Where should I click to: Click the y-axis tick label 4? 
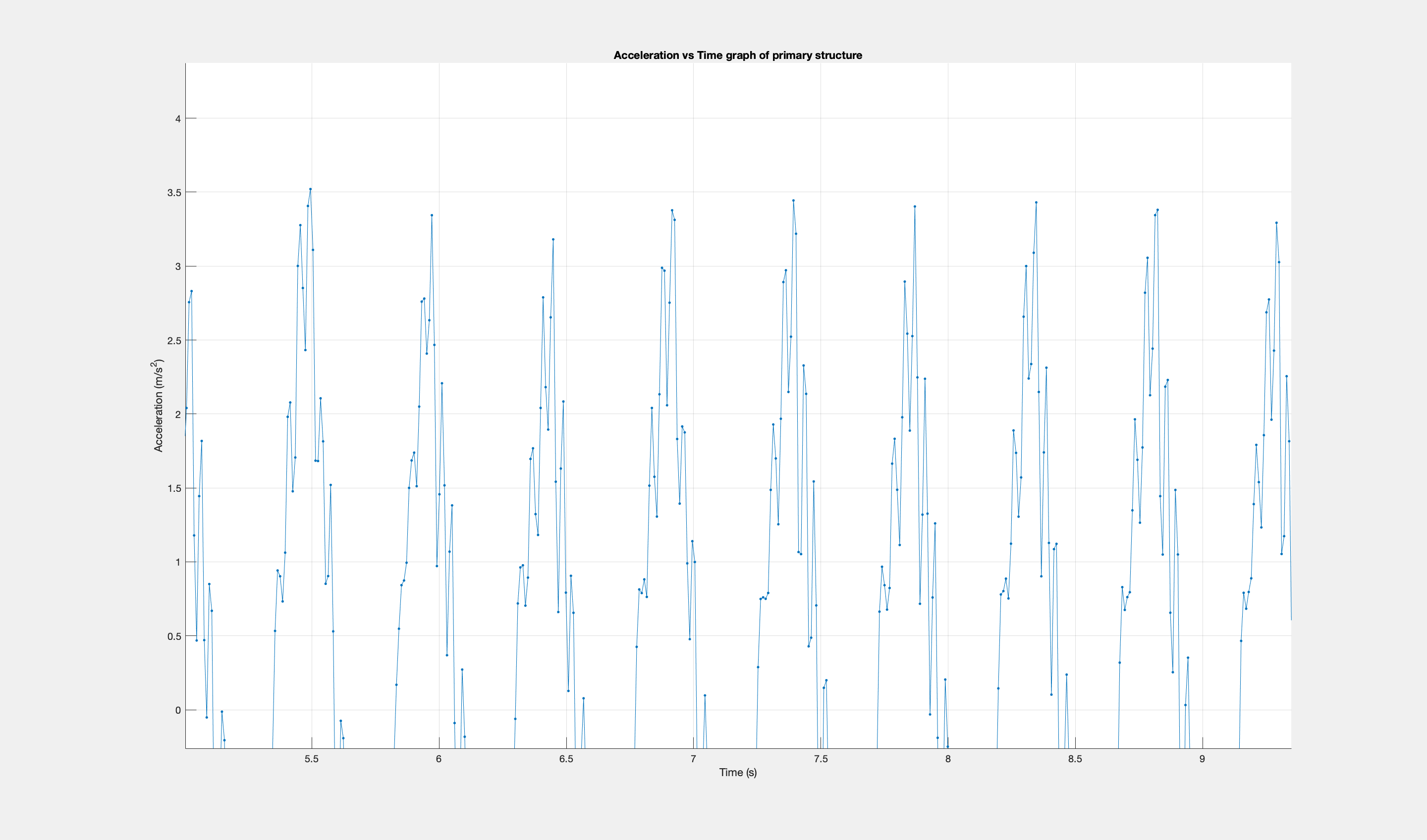pos(178,119)
